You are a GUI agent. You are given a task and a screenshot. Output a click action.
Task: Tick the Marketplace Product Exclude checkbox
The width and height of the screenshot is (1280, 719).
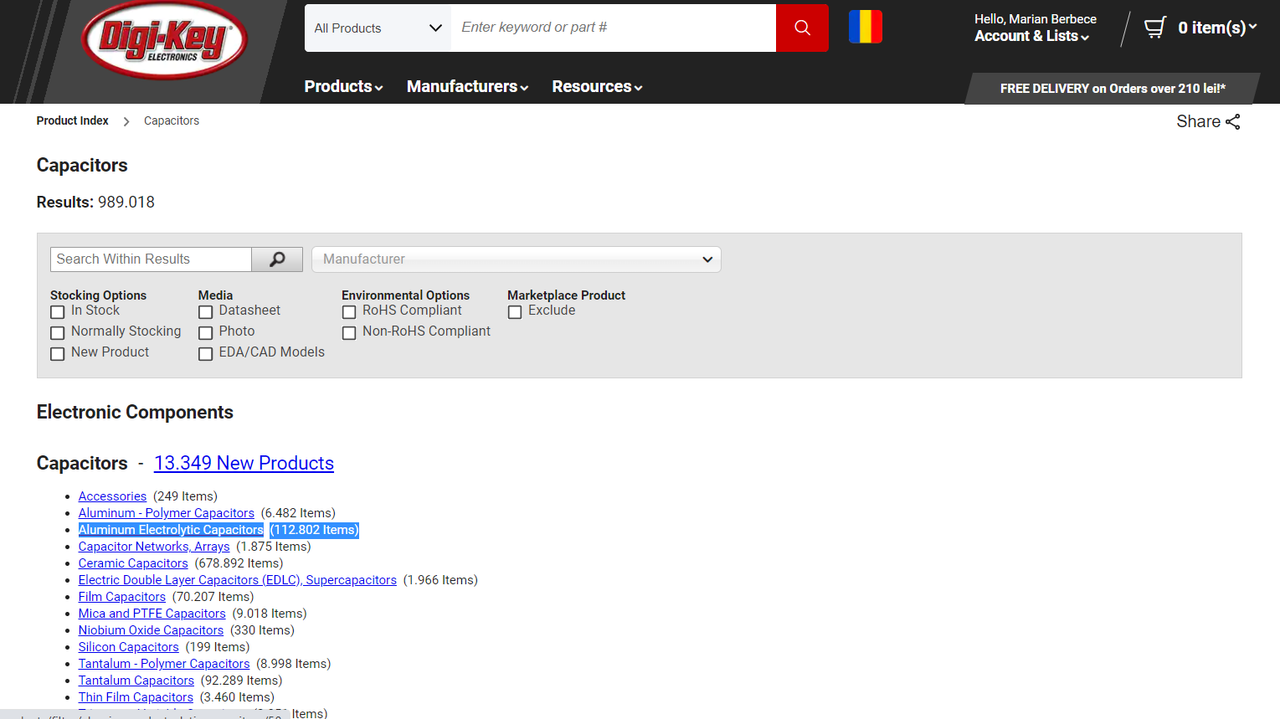point(515,312)
